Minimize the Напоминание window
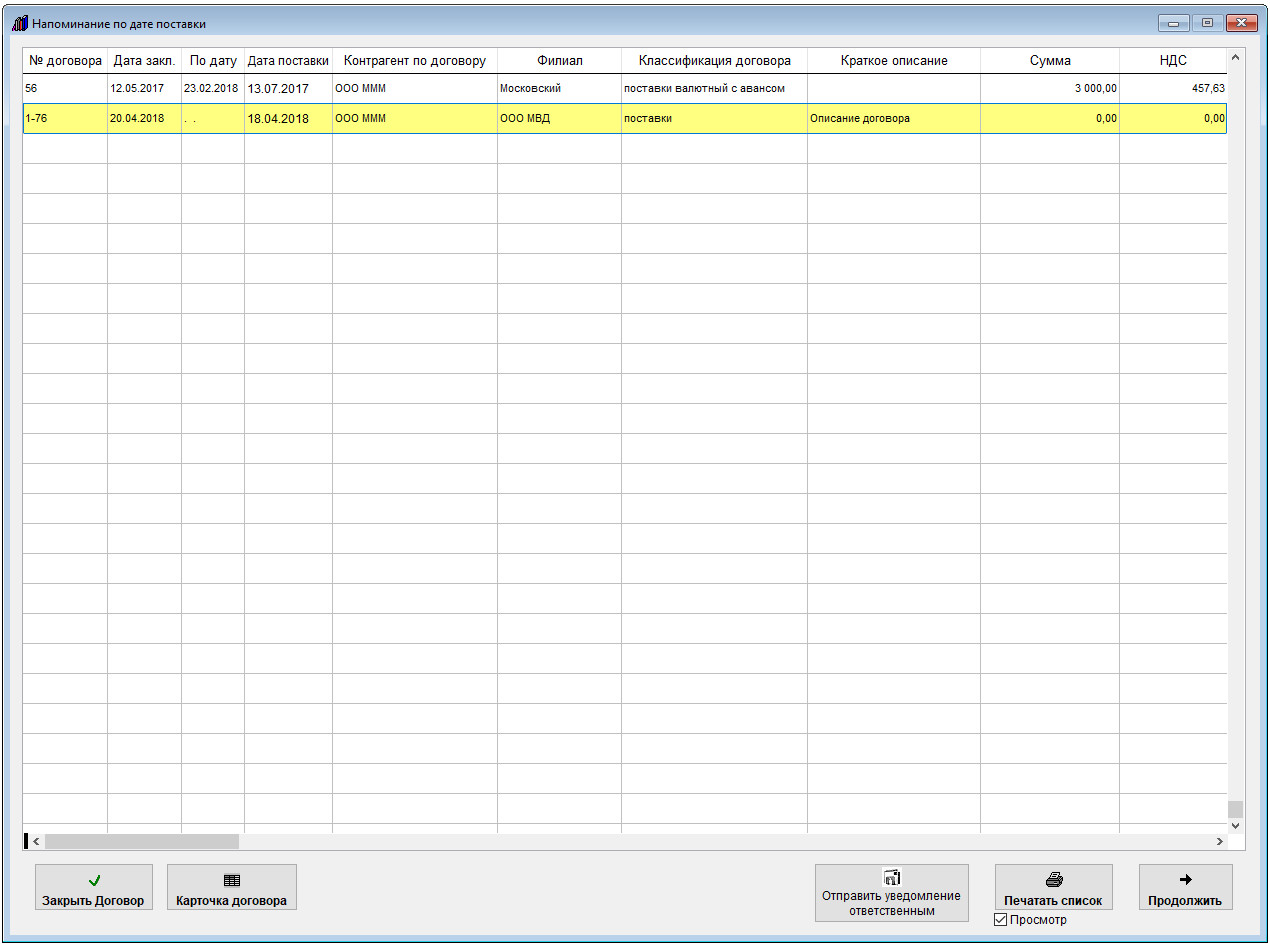 (1172, 22)
